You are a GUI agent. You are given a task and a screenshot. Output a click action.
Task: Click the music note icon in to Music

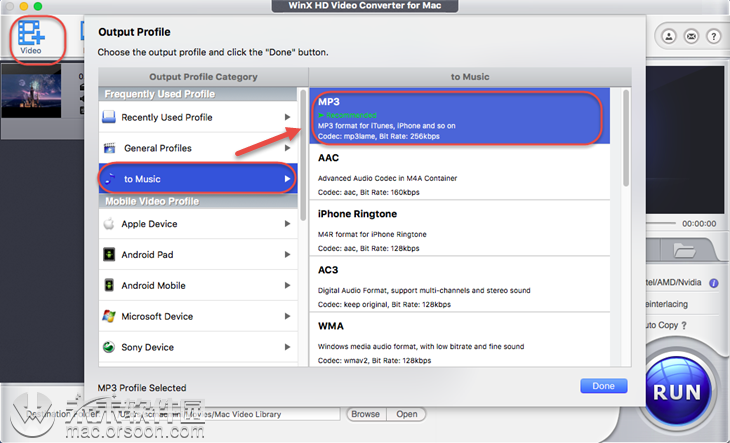[110, 179]
